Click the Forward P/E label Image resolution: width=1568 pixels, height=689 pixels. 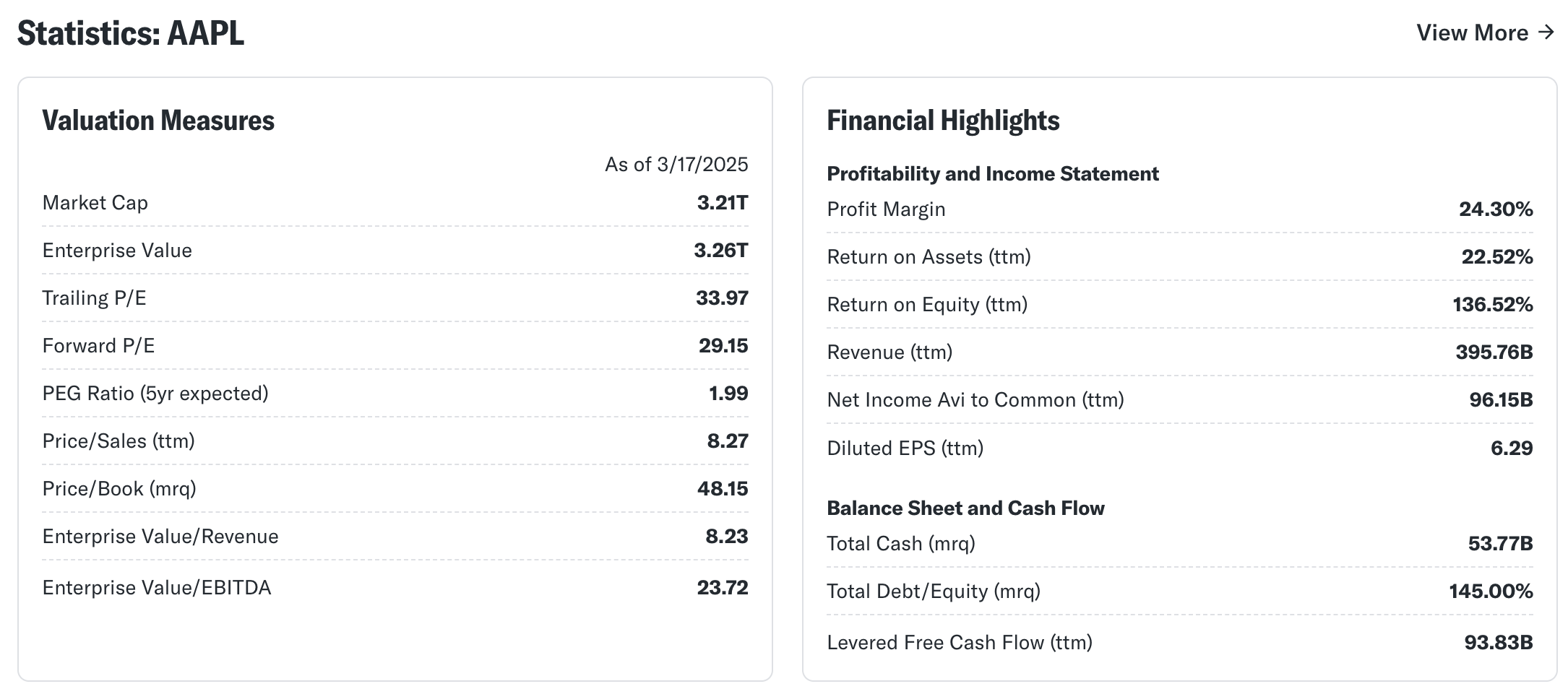(98, 346)
